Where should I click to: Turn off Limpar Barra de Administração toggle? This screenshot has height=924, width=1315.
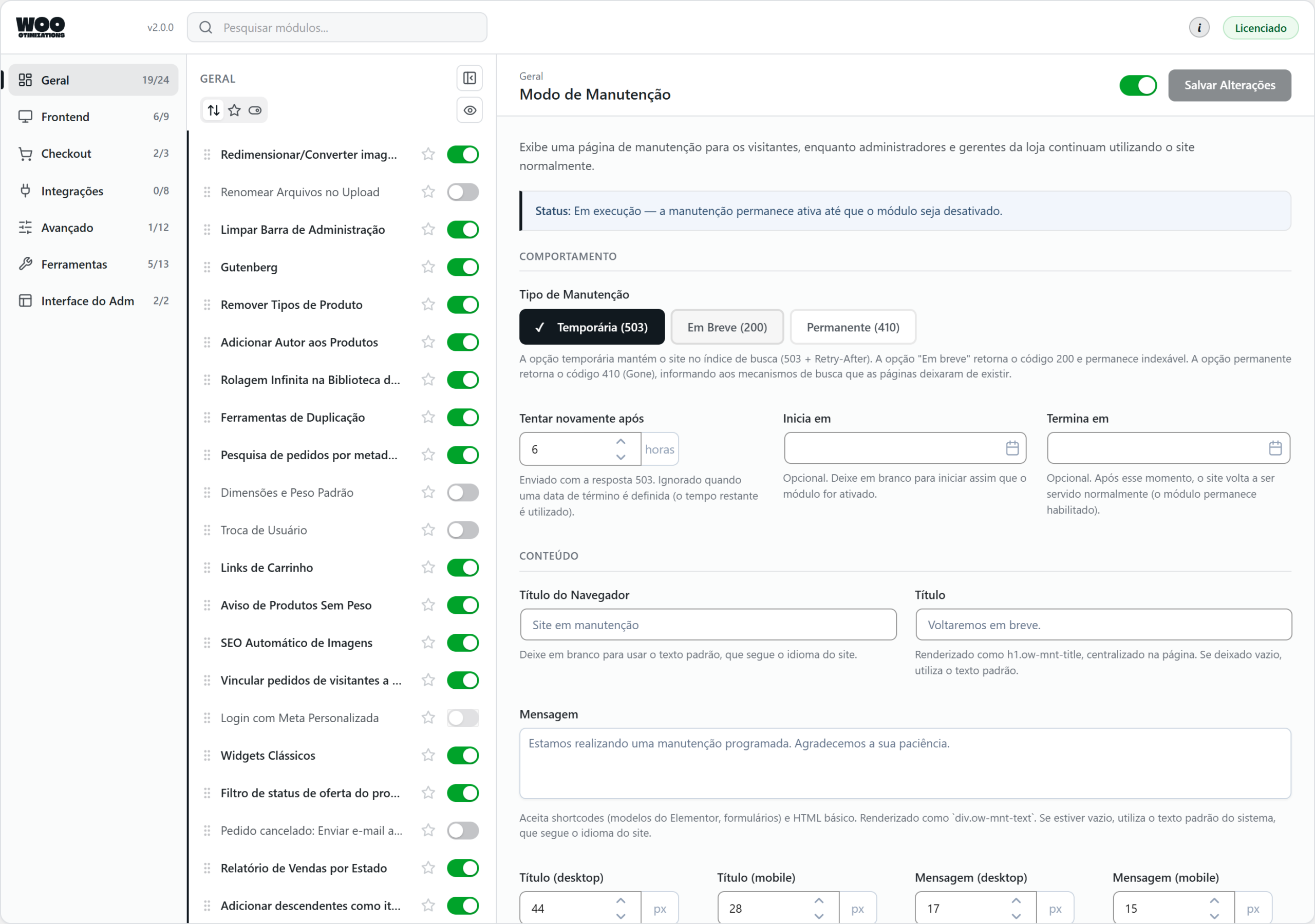click(x=463, y=230)
